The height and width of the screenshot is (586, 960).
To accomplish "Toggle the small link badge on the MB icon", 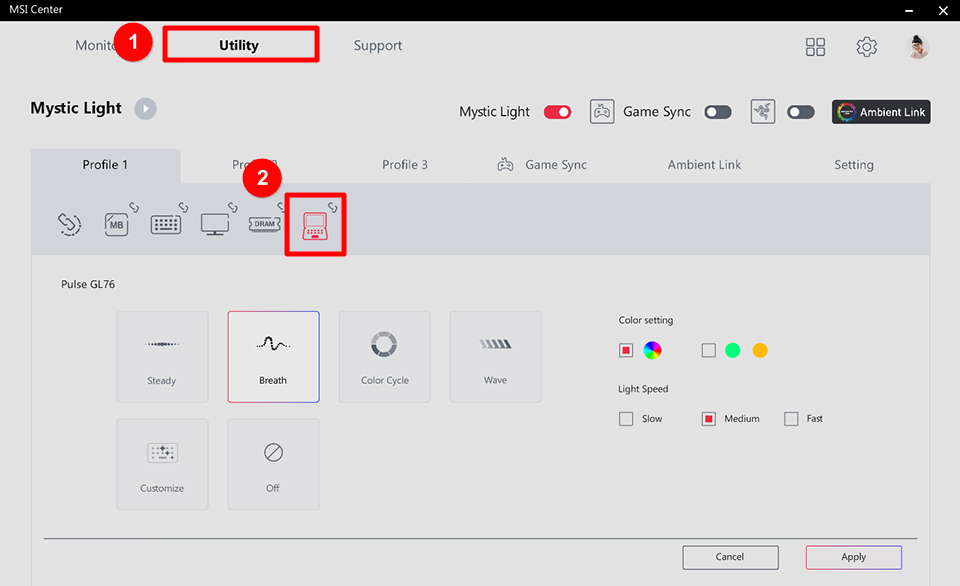I will [133, 208].
